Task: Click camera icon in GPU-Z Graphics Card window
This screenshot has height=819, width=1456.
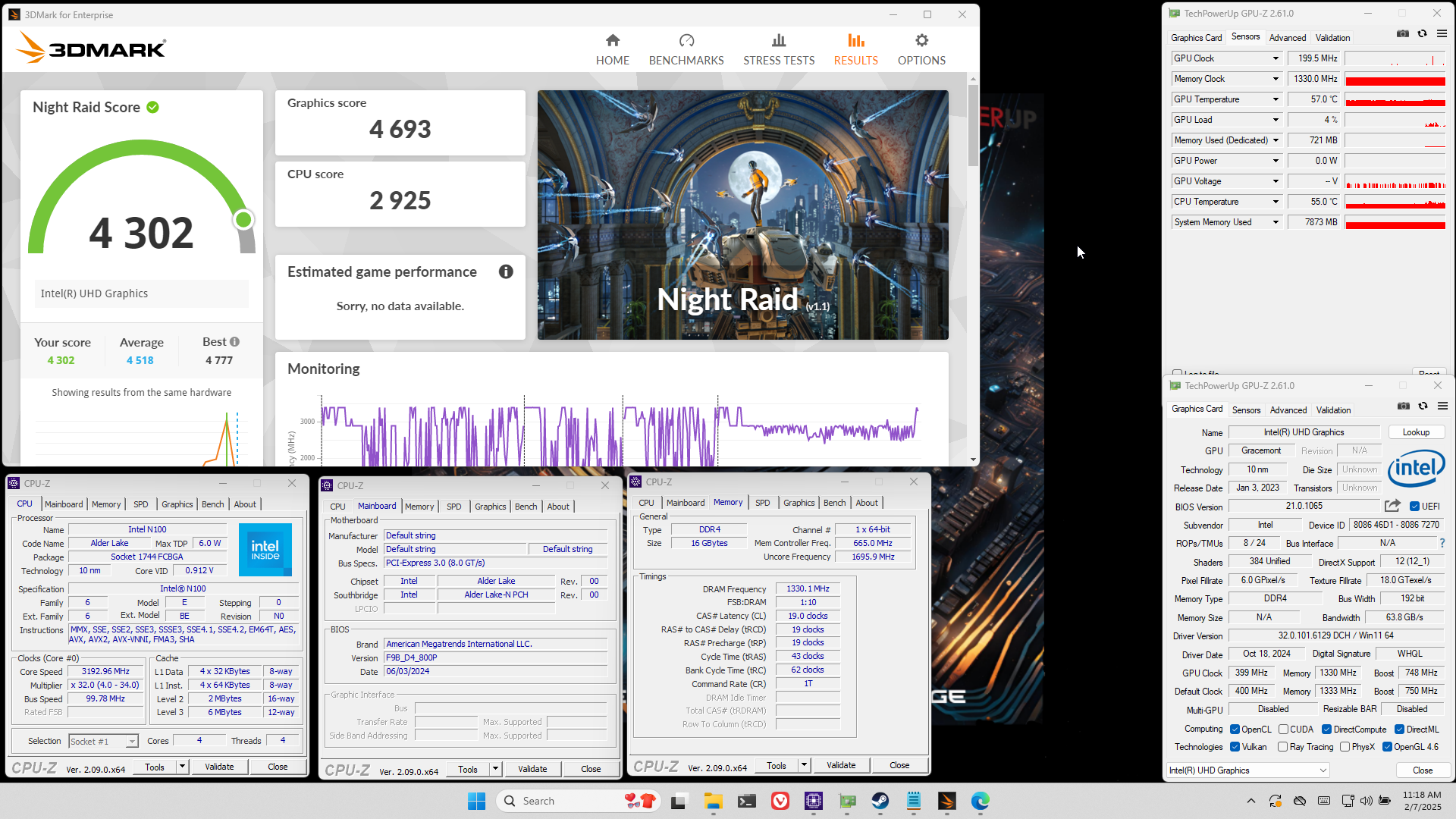Action: pos(1404,406)
